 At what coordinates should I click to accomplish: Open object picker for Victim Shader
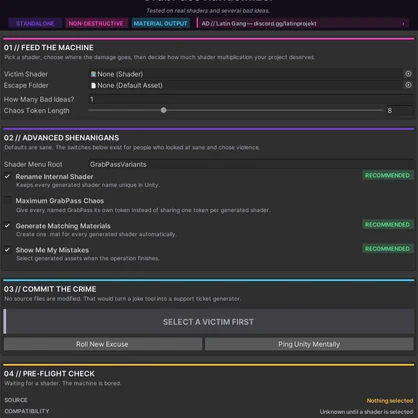tap(408, 74)
